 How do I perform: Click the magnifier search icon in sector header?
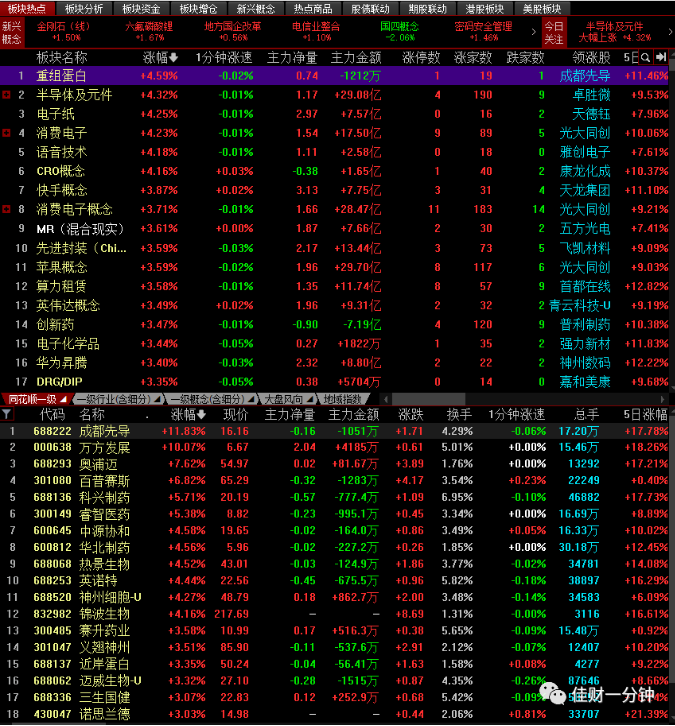(645, 57)
